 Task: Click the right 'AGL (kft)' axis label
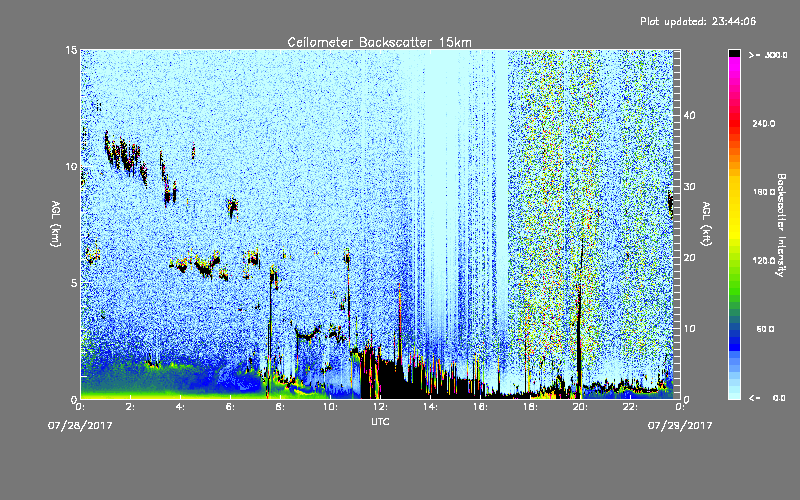click(706, 223)
